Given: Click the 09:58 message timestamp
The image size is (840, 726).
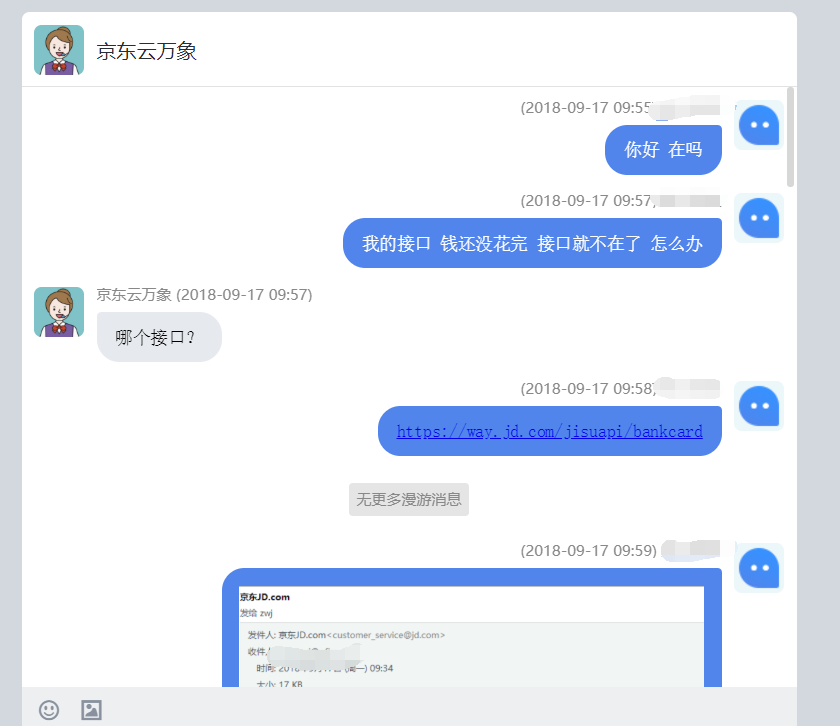Looking at the screenshot, I should pos(588,388).
